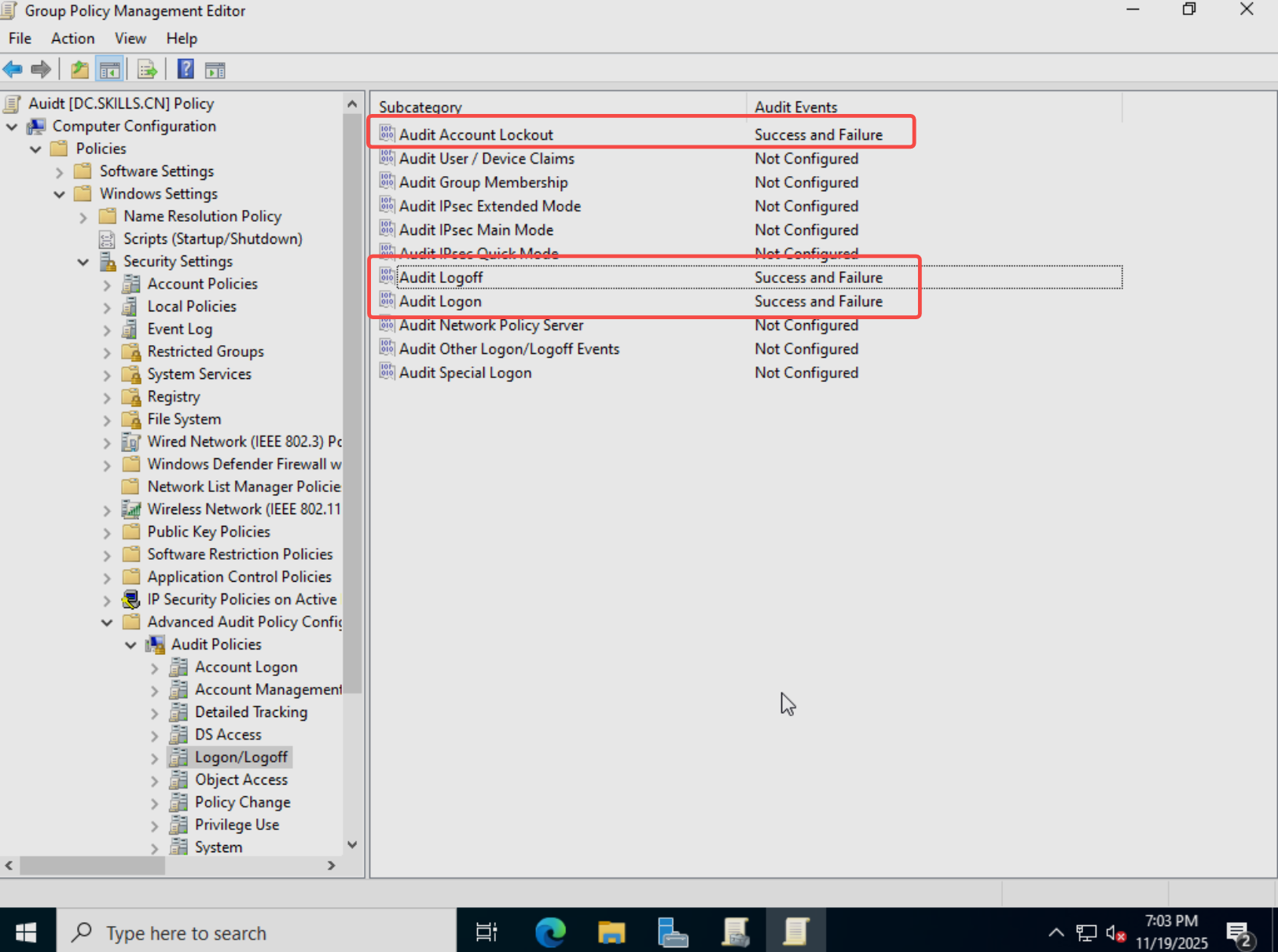This screenshot has height=952, width=1278.
Task: Click the Back arrow toolbar icon
Action: coord(13,69)
